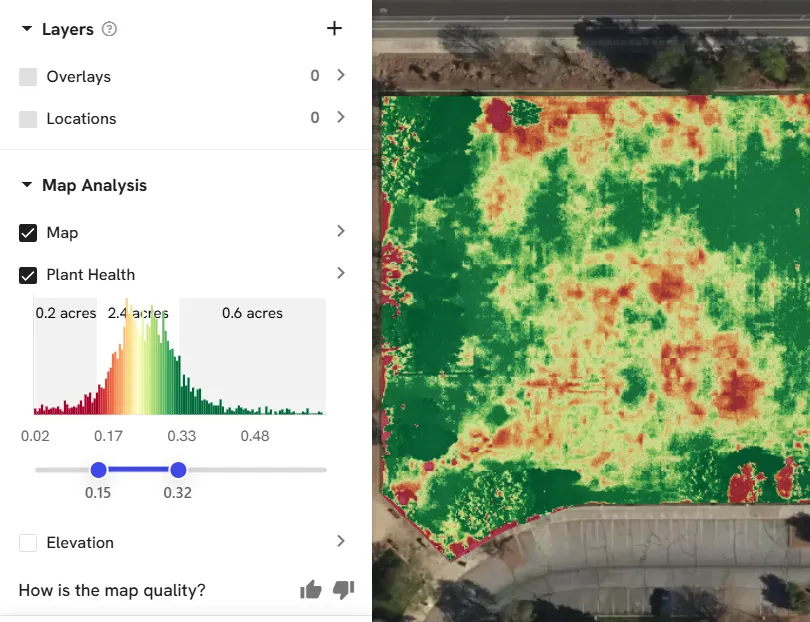This screenshot has height=622, width=810.
Task: Toggle the Overlays checkbox
Action: [28, 77]
